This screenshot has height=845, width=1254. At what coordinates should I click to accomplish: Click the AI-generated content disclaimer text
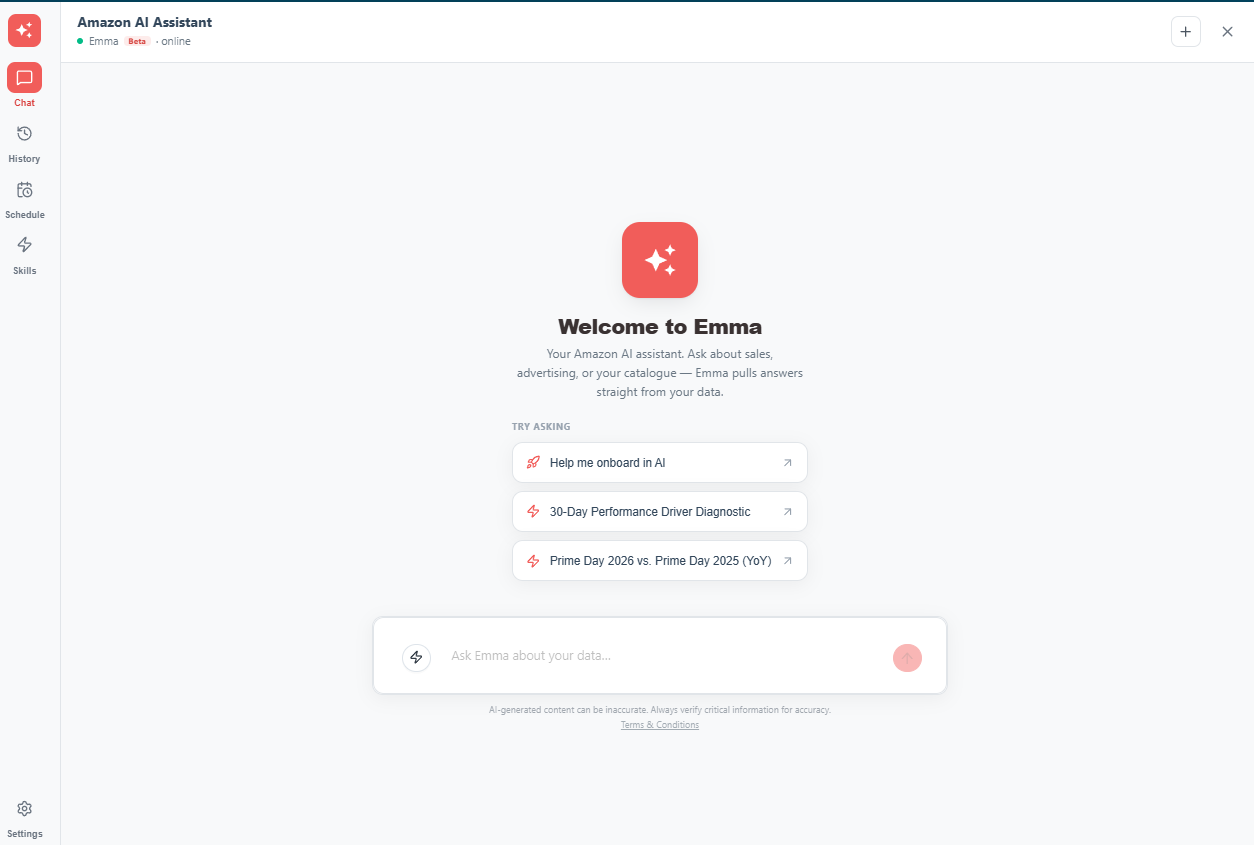660,710
